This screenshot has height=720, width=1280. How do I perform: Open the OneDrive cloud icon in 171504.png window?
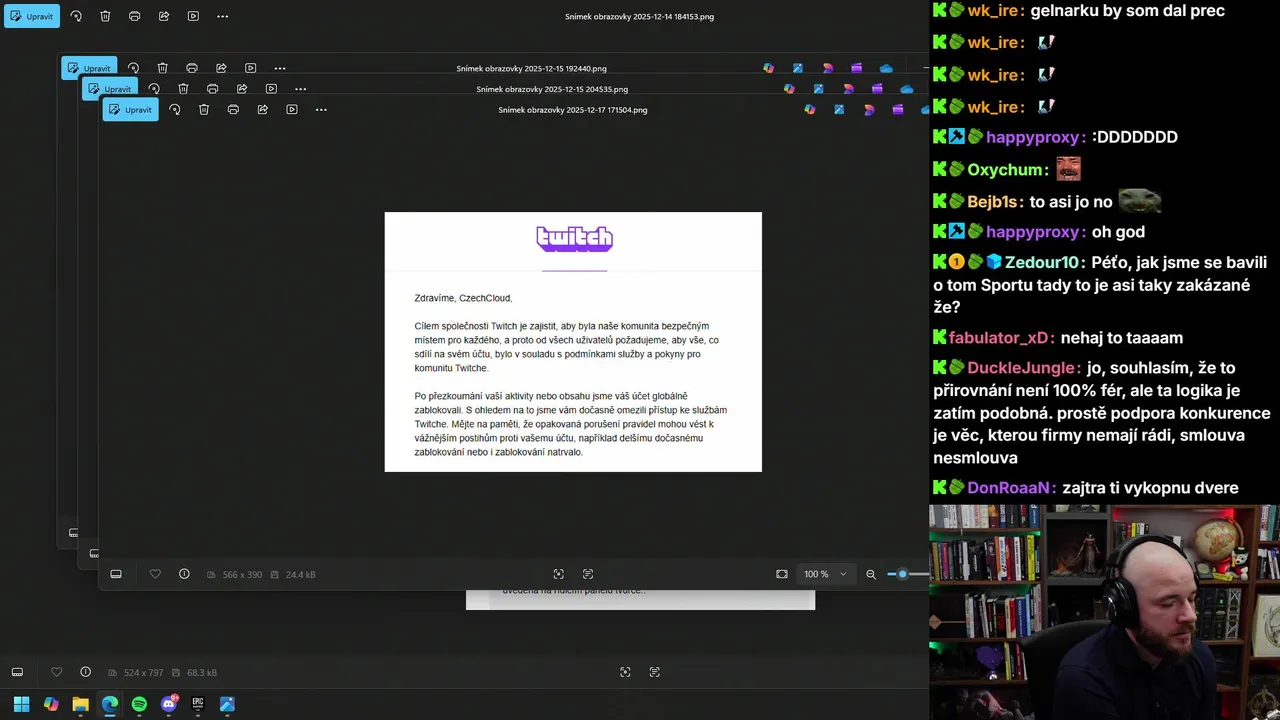click(x=927, y=109)
